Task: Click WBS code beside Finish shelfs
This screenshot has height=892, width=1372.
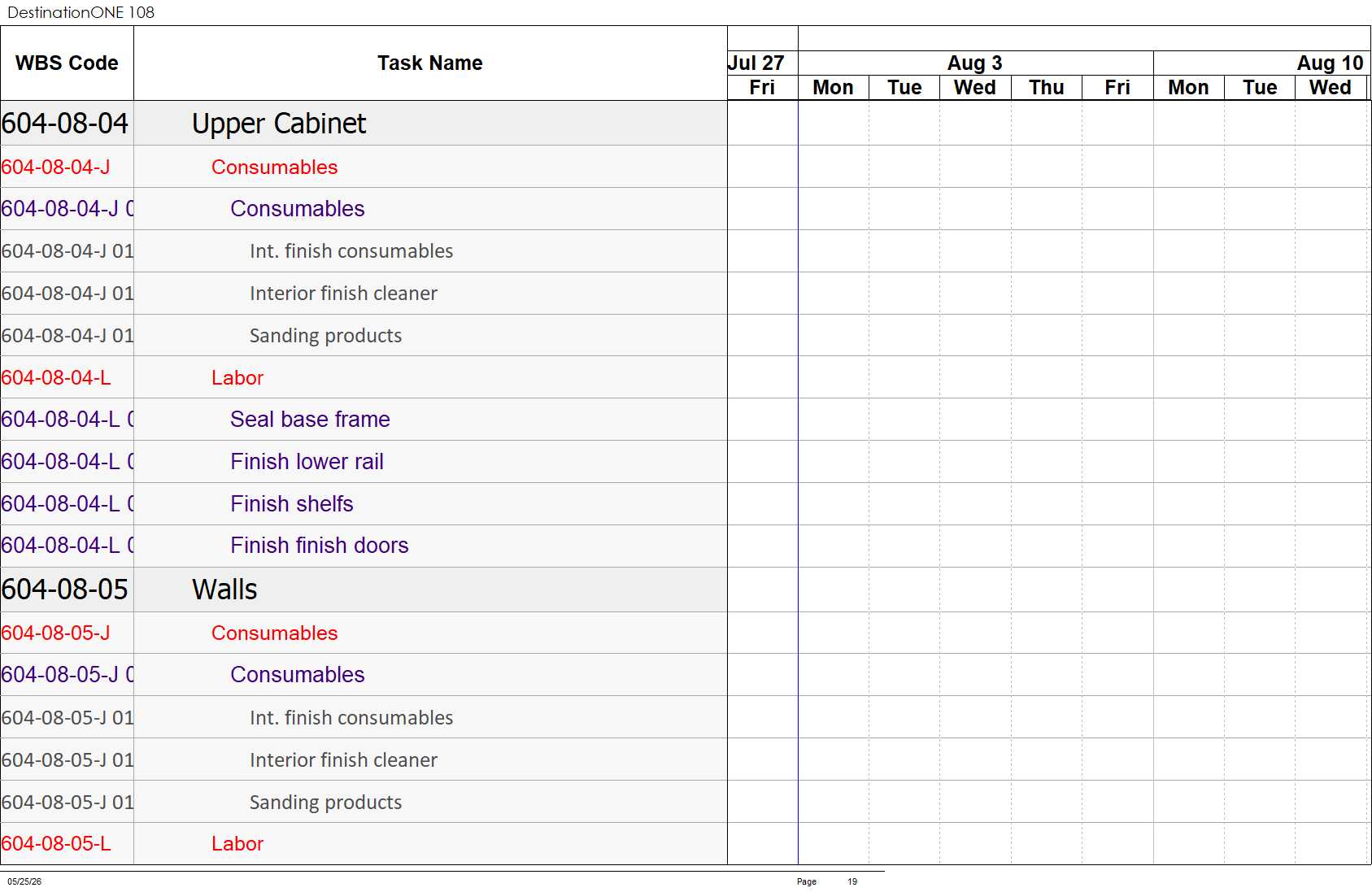Action: [x=68, y=504]
